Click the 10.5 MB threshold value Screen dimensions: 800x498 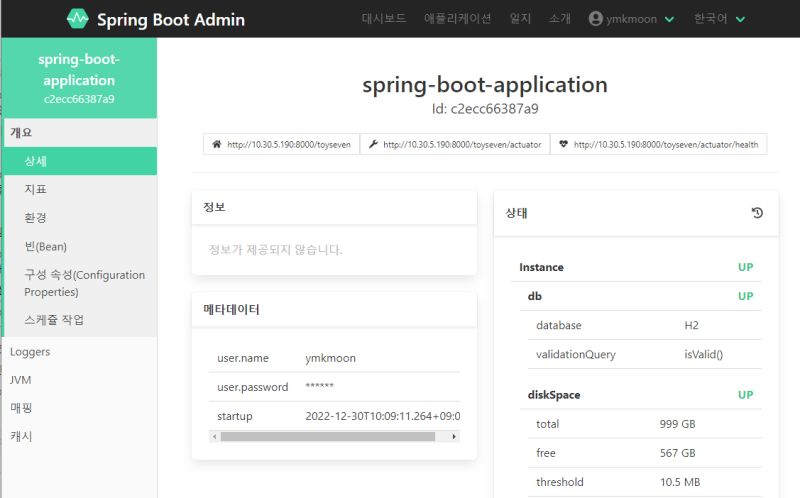(680, 482)
